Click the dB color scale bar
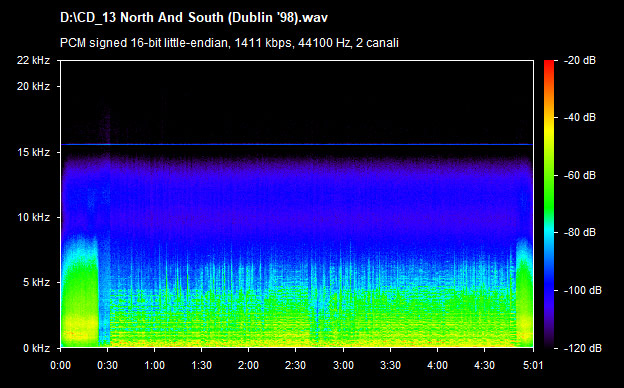The width and height of the screenshot is (624, 388). tap(549, 204)
